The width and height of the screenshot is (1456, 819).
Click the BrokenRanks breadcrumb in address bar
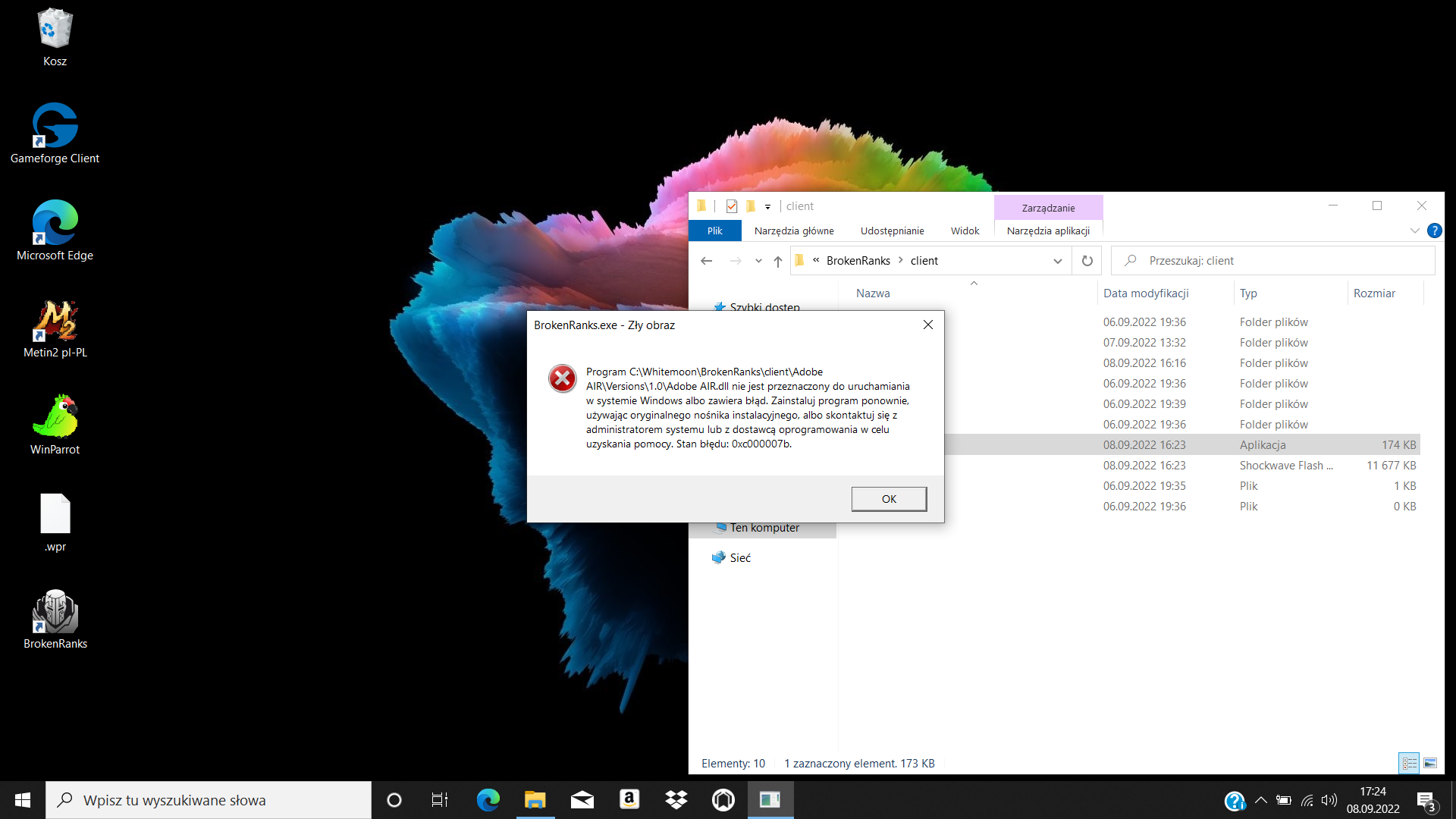(858, 261)
